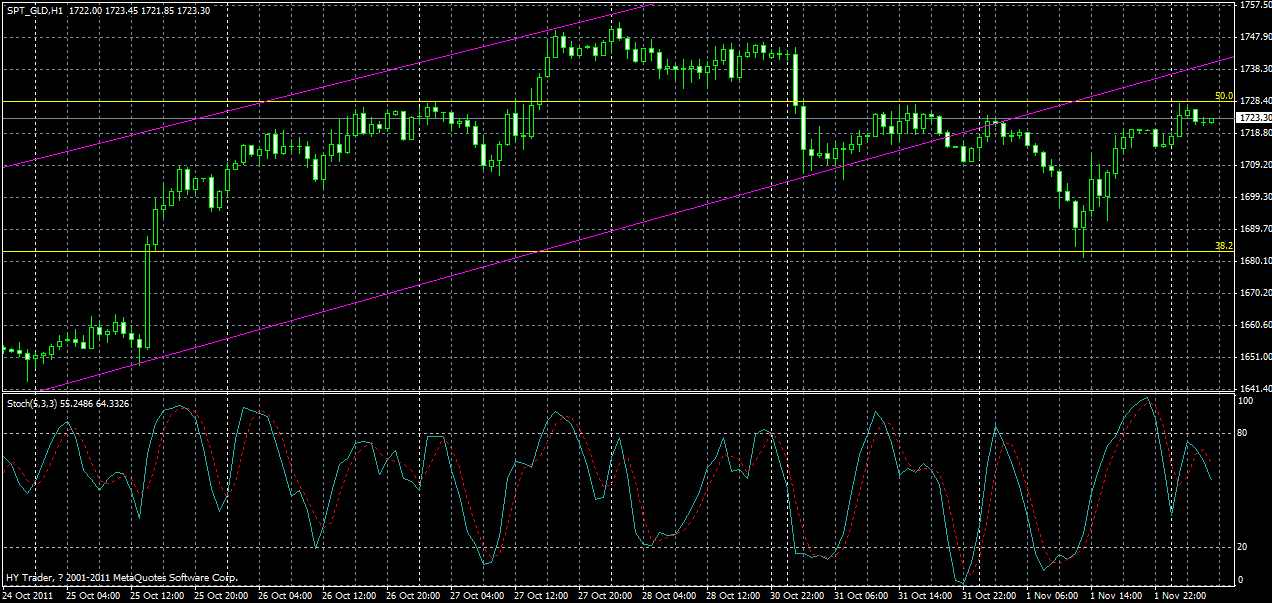The image size is (1272, 603).
Task: Click time axis label 25 Oct 04:00
Action: [x=95, y=596]
